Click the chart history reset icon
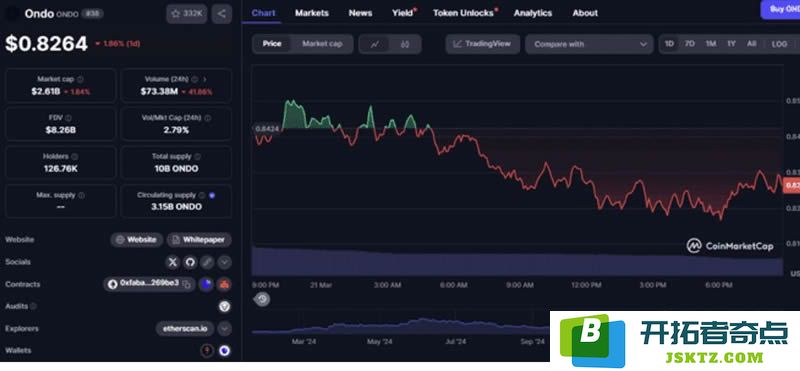800x371 pixels. pyautogui.click(x=262, y=299)
